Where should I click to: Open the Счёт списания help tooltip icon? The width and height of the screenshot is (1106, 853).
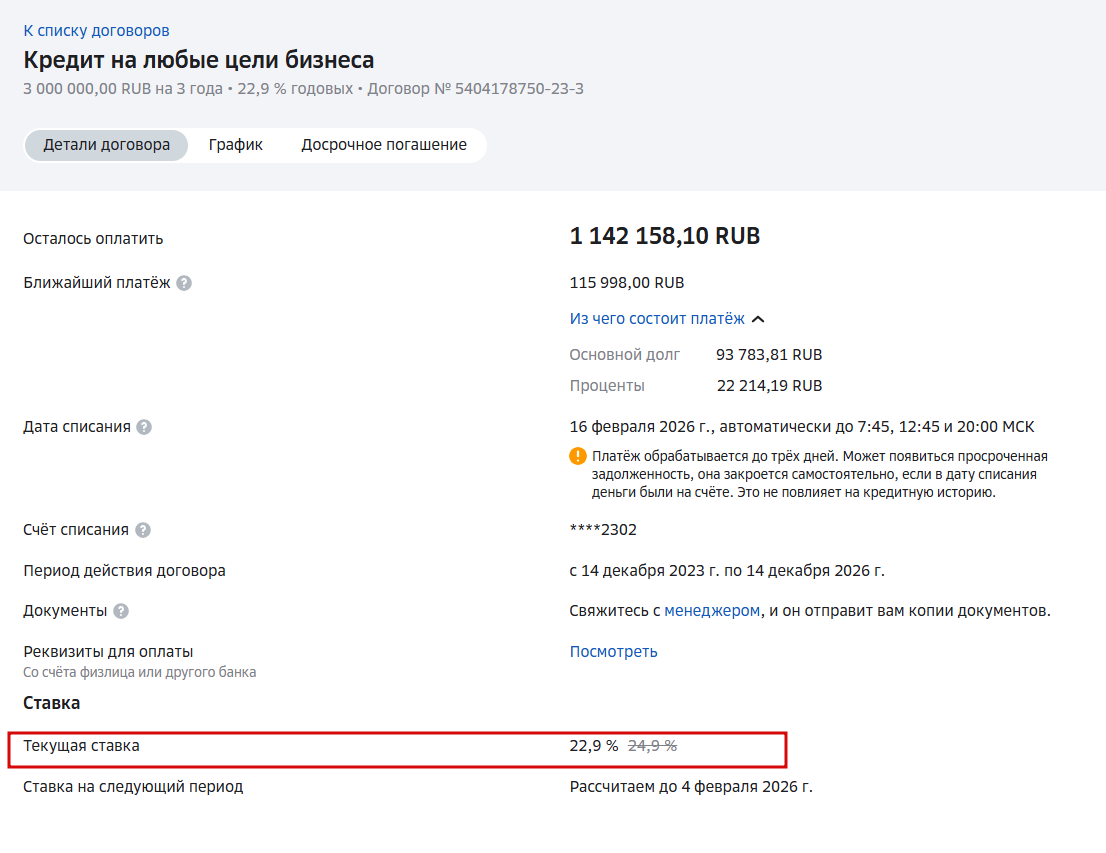click(x=144, y=530)
